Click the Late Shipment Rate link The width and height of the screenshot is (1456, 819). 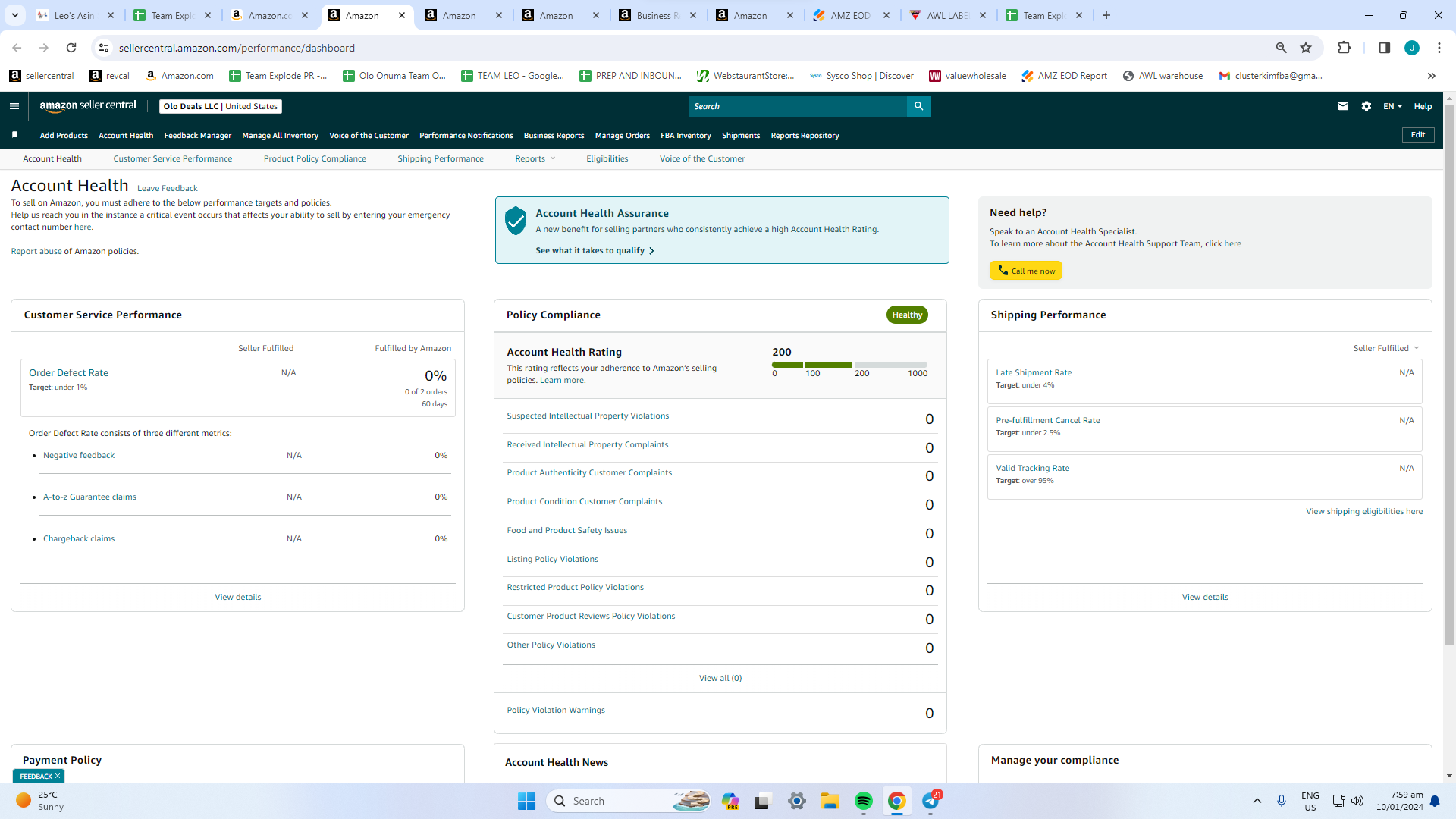[x=1034, y=372]
